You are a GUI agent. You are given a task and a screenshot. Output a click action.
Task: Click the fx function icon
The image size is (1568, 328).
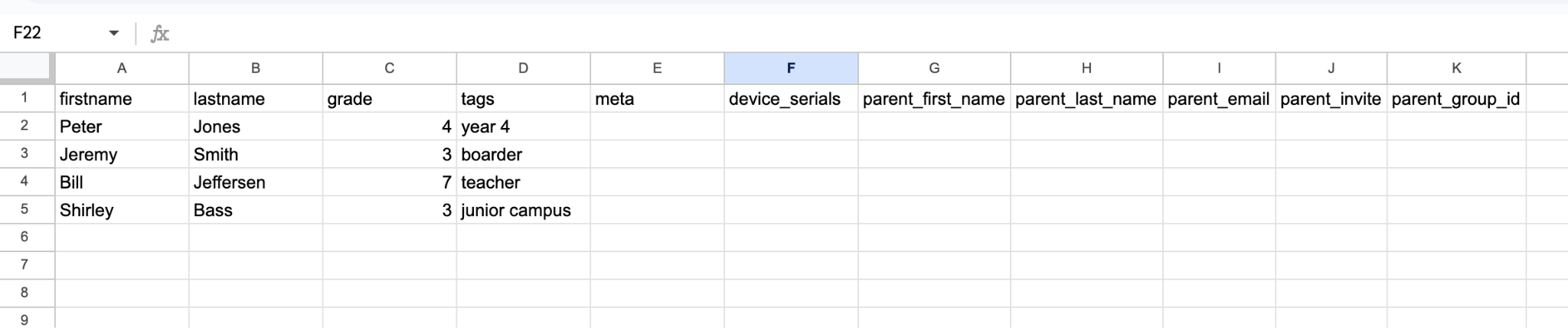pyautogui.click(x=159, y=34)
